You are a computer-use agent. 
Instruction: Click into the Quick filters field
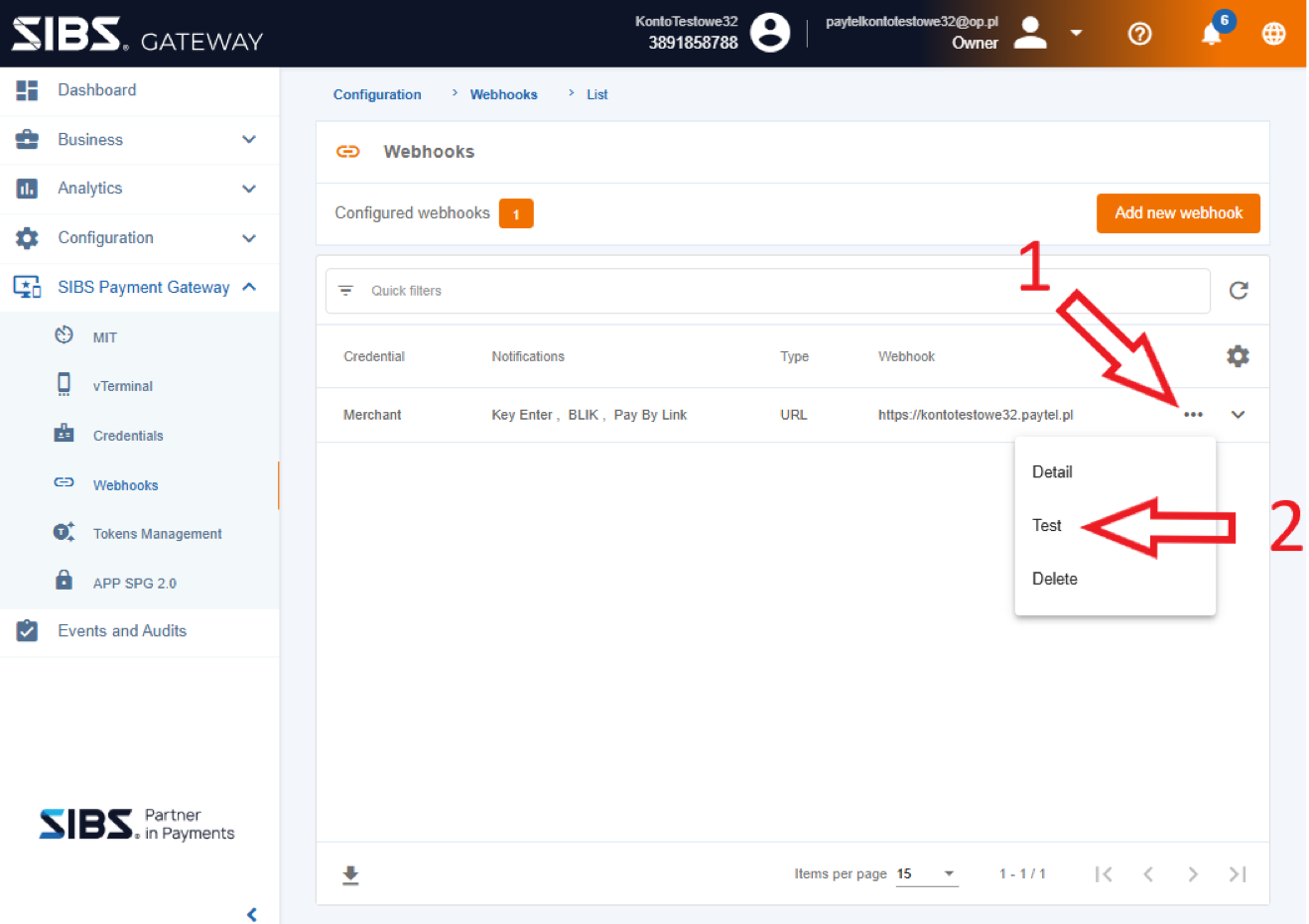(x=774, y=291)
